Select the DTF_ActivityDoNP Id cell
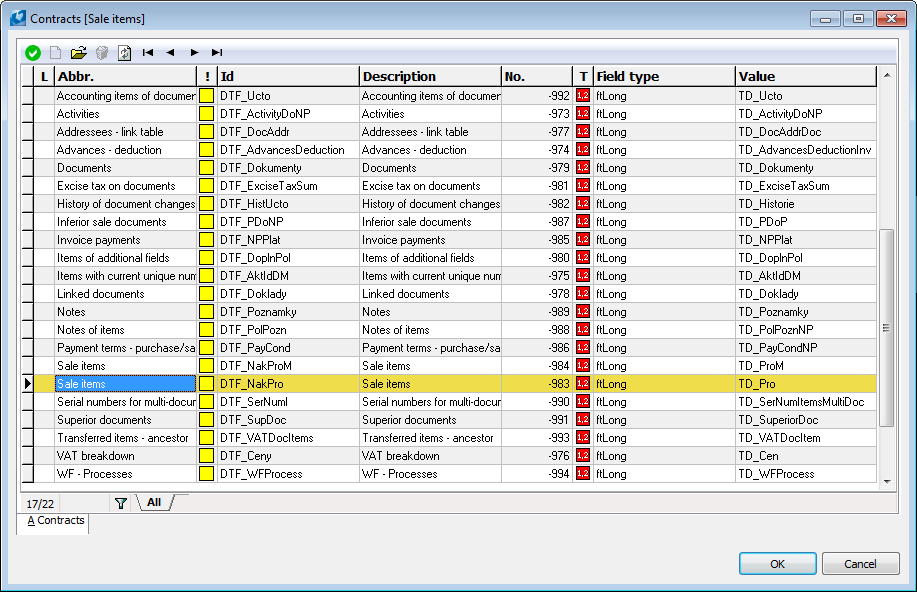Screen dimensions: 917x592 (x=288, y=114)
